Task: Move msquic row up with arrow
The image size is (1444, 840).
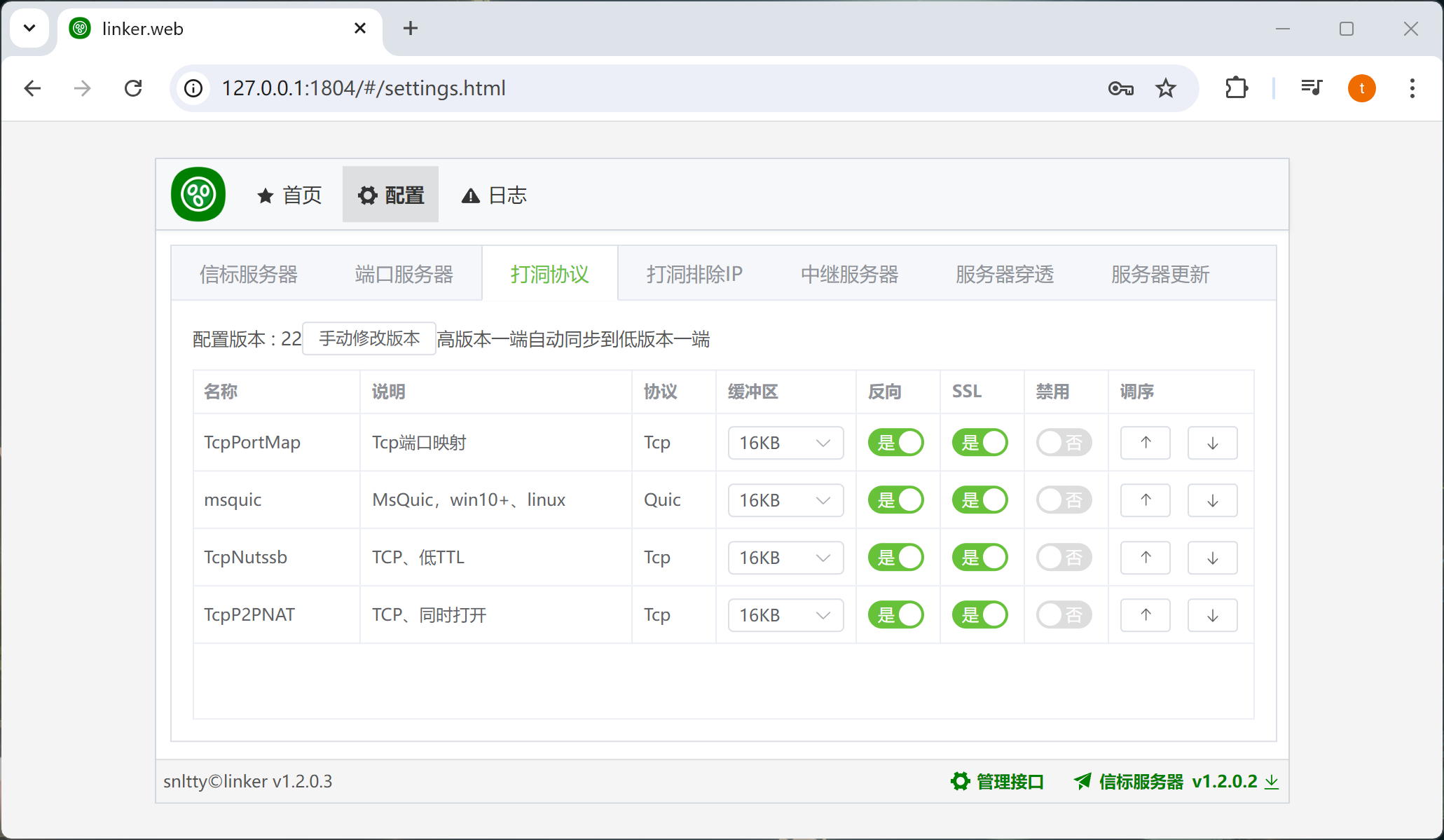Action: coord(1145,500)
